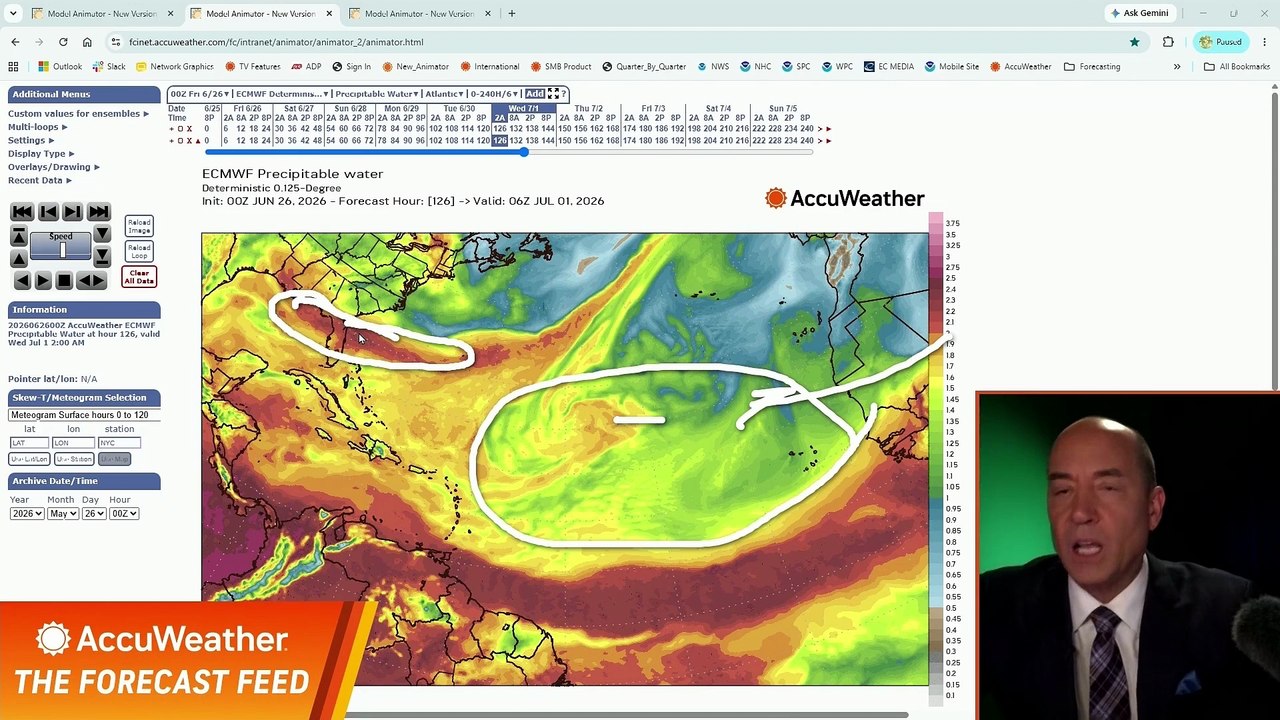Decrease loop speed one step
Viewport: 1280px width, 720px height.
[102, 234]
